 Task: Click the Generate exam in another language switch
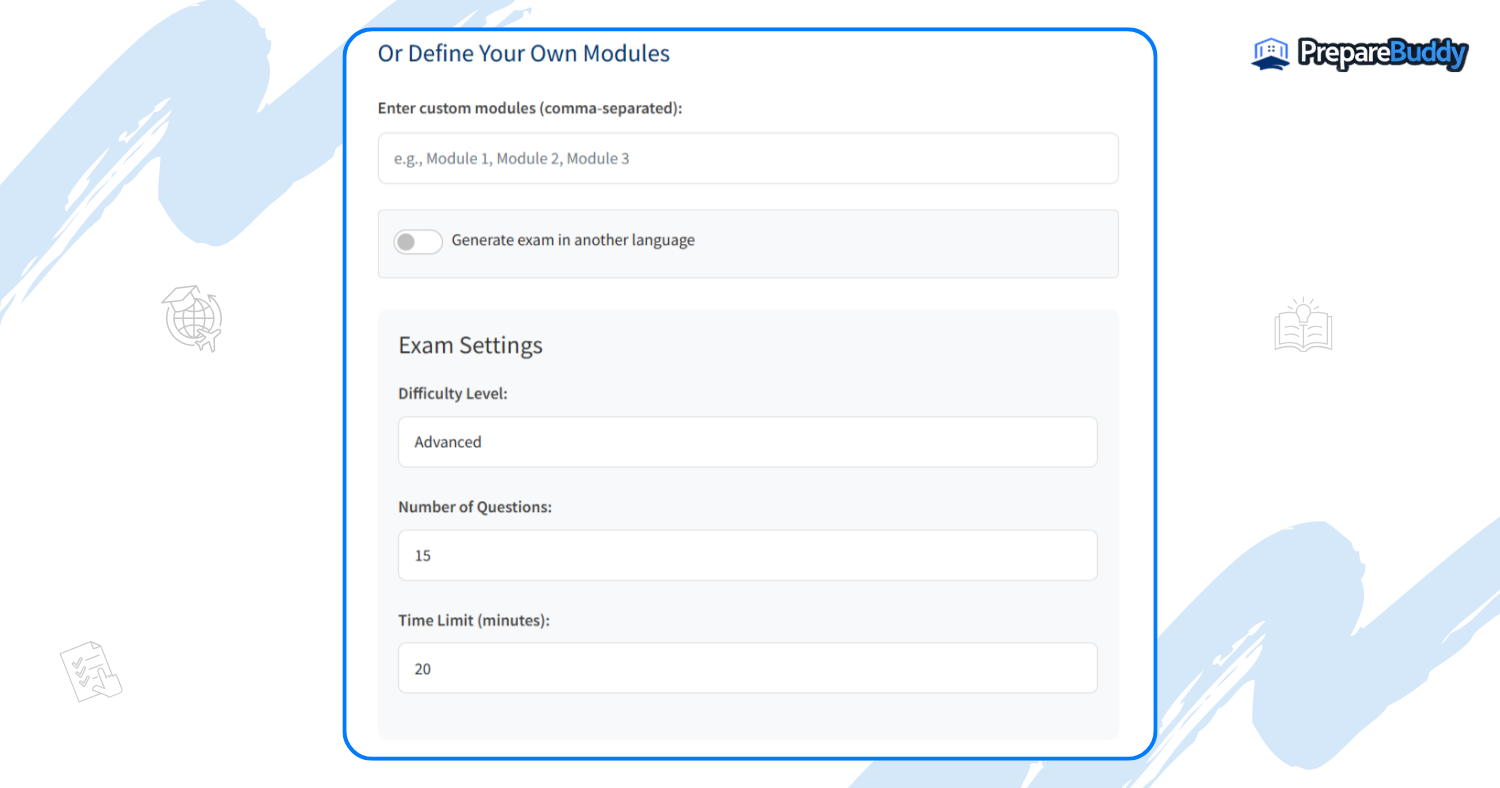click(x=418, y=241)
